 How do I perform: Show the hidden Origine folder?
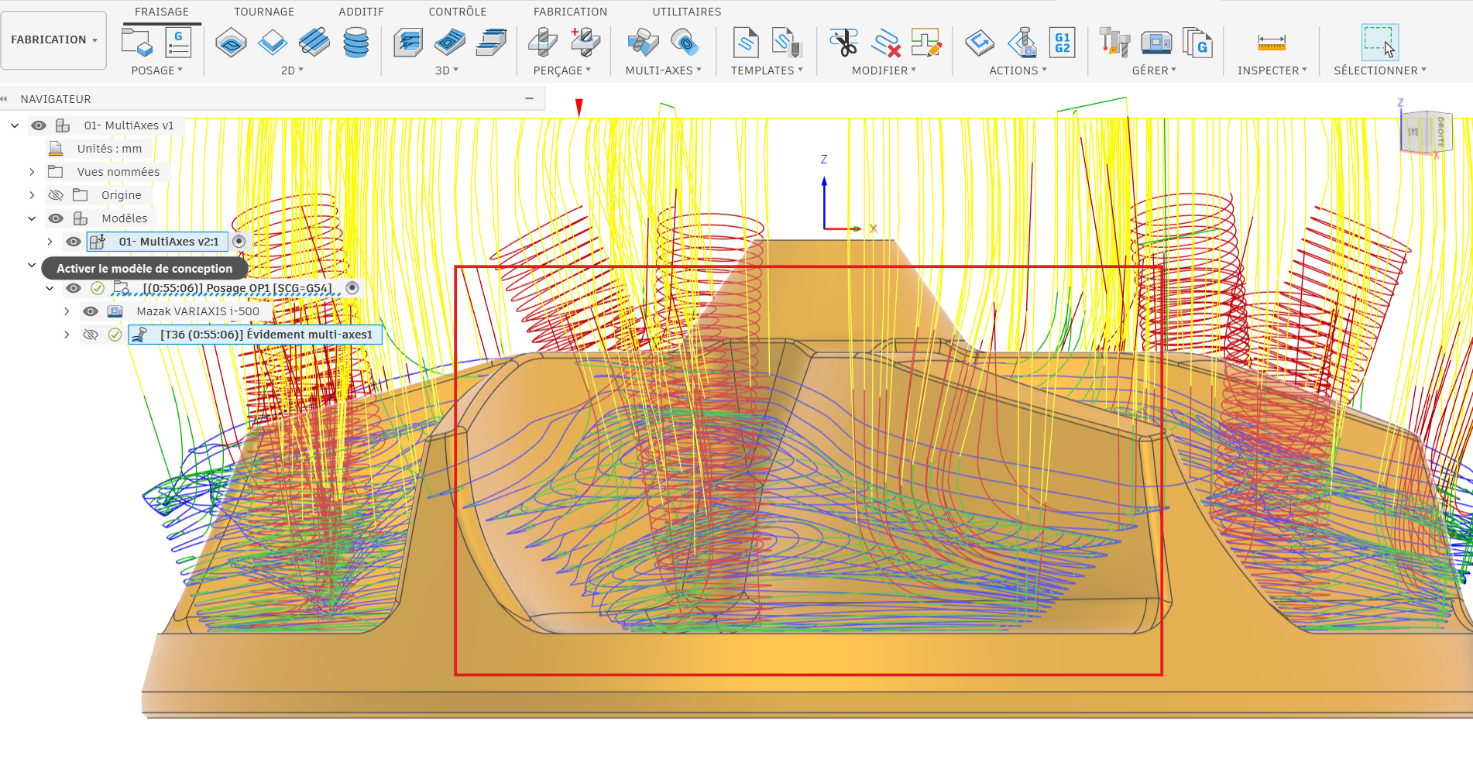55,195
